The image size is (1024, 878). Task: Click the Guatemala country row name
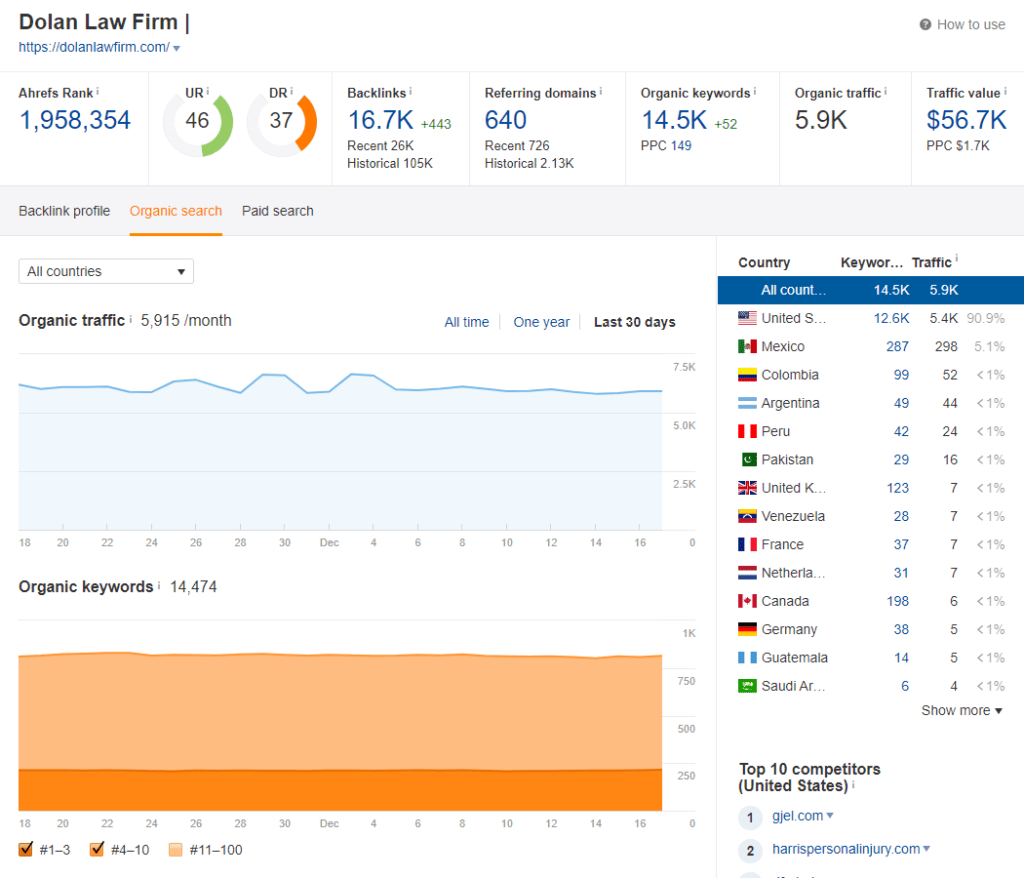[x=794, y=658]
